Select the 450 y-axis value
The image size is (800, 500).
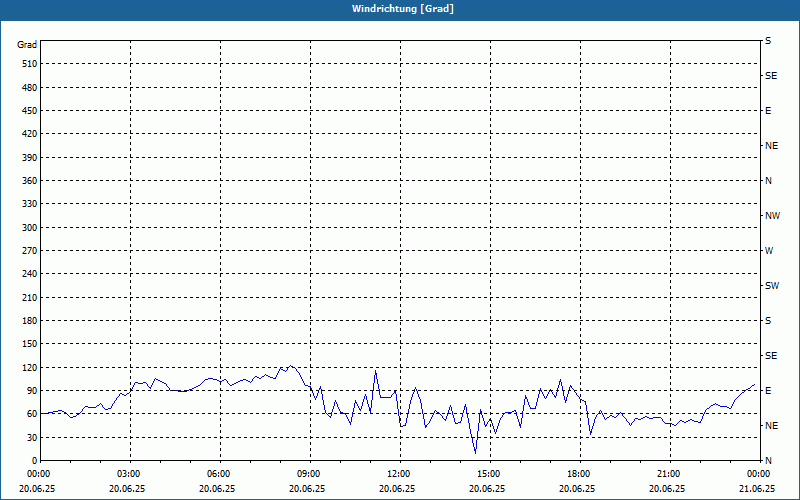(29, 111)
